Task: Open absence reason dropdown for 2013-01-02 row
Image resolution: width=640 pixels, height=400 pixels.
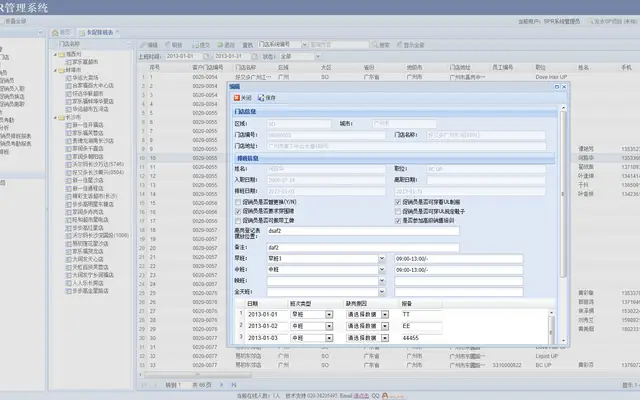Action: [385, 326]
